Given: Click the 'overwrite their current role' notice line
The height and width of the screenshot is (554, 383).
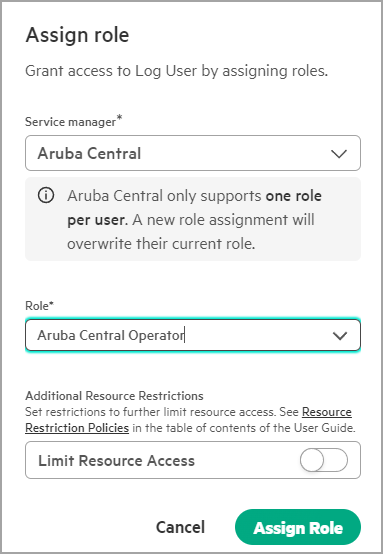Looking at the screenshot, I should pos(161,243).
